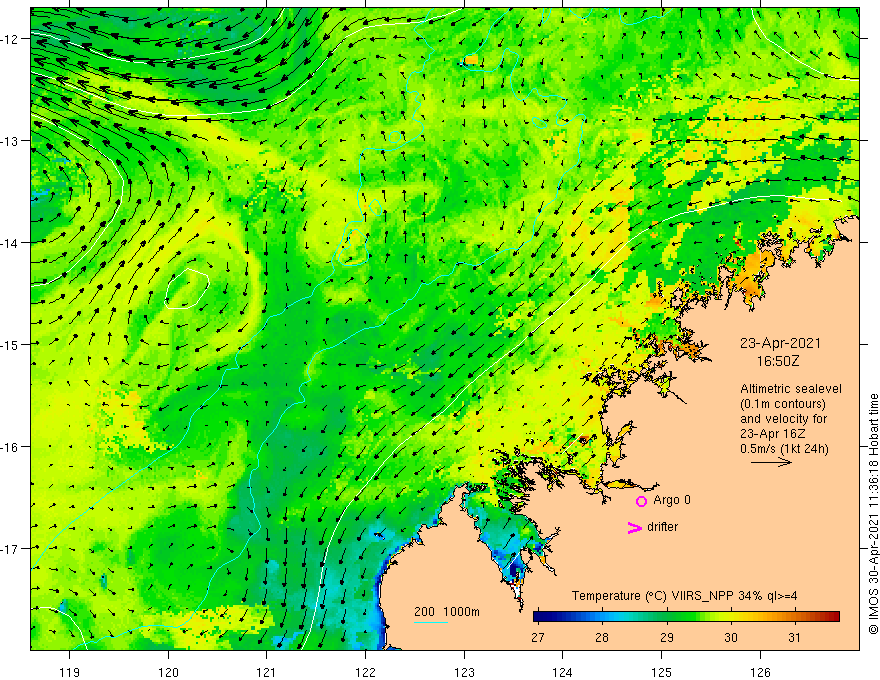Click the velocity scale reference arrow
880x680 pixels.
click(771, 462)
